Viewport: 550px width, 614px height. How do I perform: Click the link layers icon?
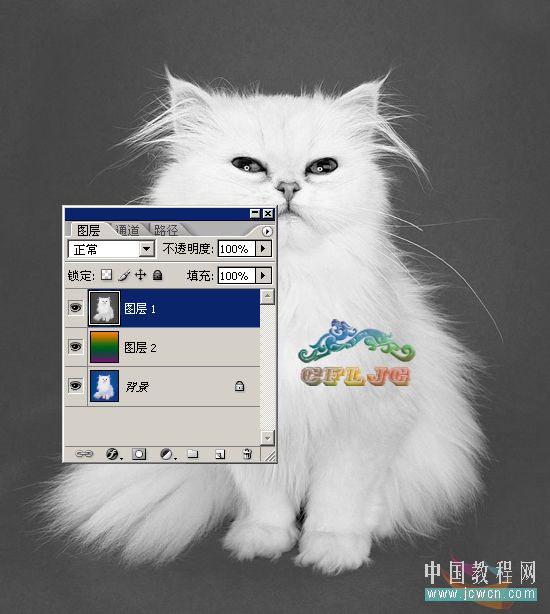pos(84,454)
